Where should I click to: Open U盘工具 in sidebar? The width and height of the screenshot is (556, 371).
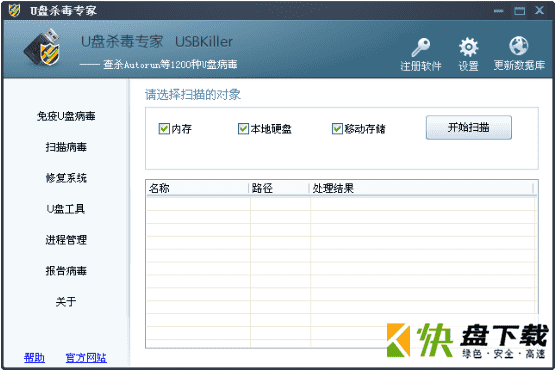66,209
